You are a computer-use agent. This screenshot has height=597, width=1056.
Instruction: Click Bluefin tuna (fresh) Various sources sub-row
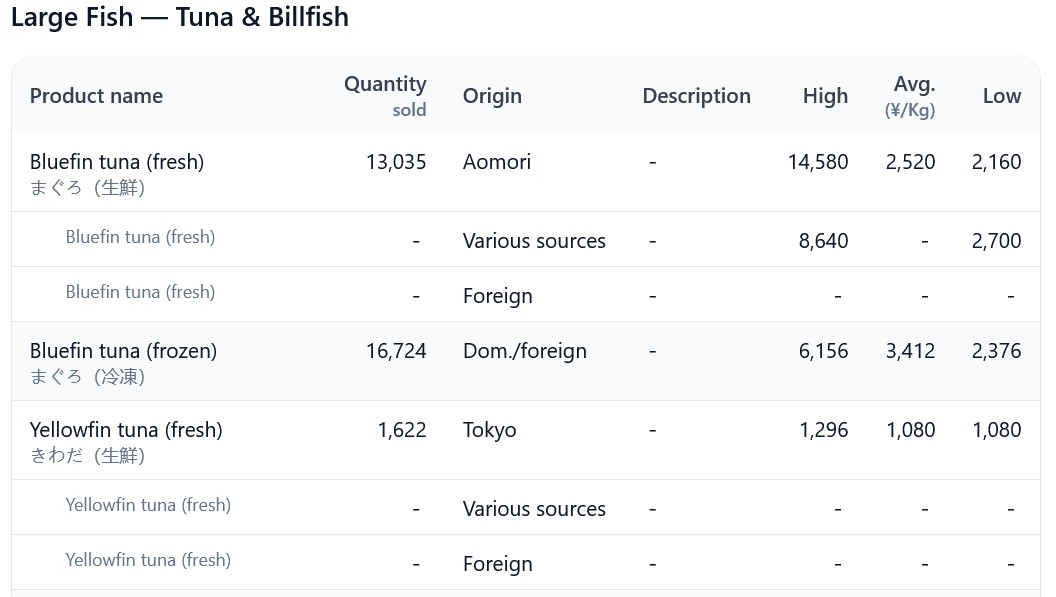tap(526, 240)
